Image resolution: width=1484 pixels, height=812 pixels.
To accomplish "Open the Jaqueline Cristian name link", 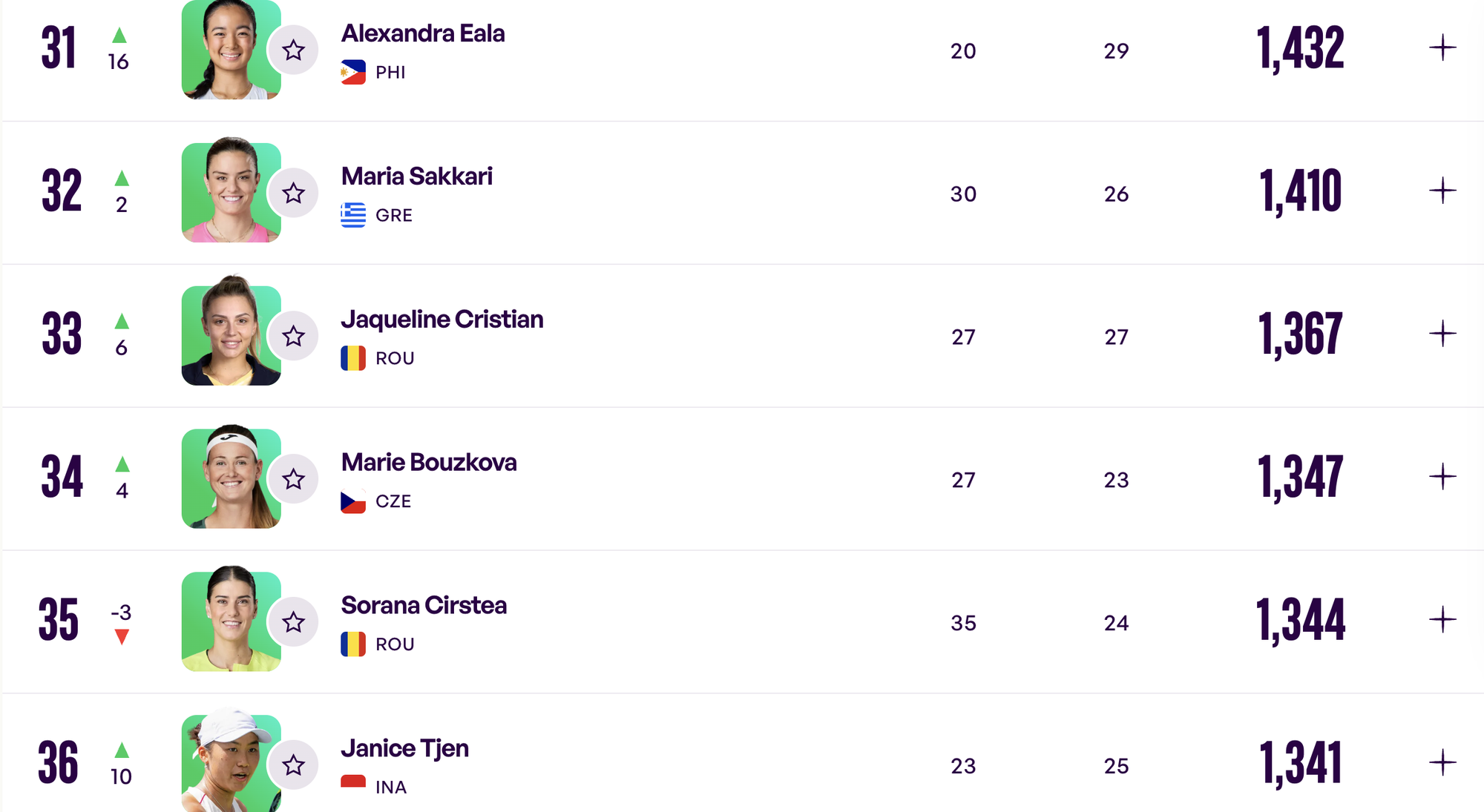I will (442, 320).
